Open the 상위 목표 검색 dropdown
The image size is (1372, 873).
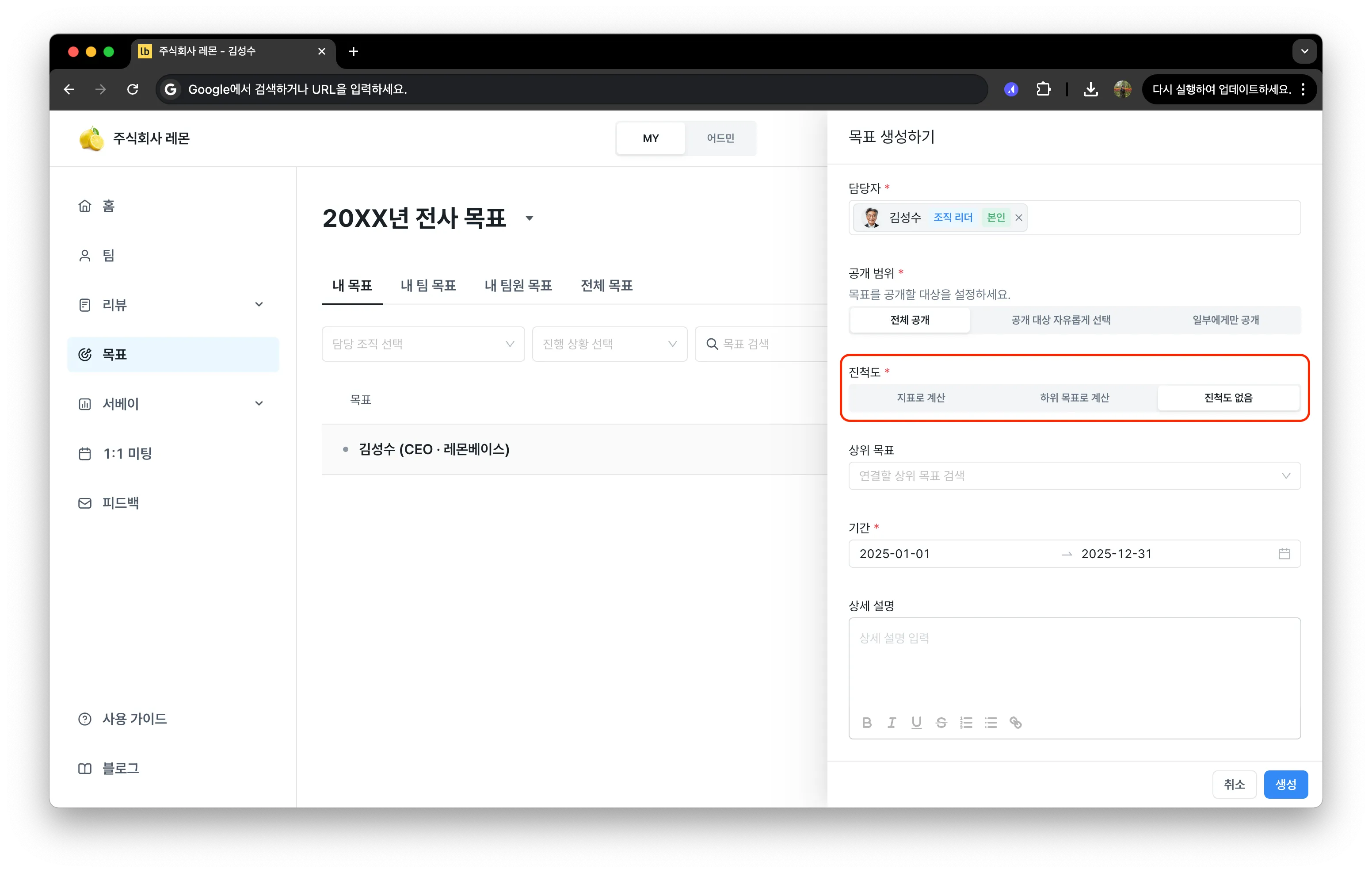pyautogui.click(x=1074, y=475)
